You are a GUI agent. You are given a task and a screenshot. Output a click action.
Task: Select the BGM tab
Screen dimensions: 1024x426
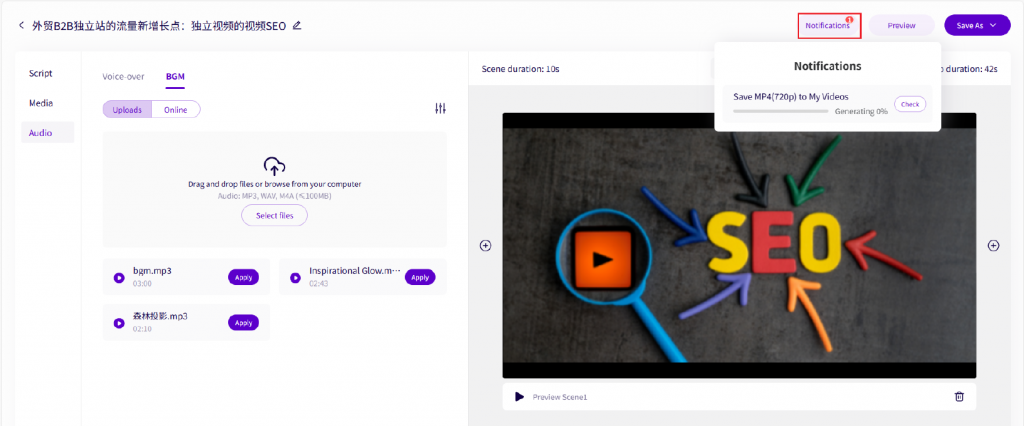pos(175,76)
